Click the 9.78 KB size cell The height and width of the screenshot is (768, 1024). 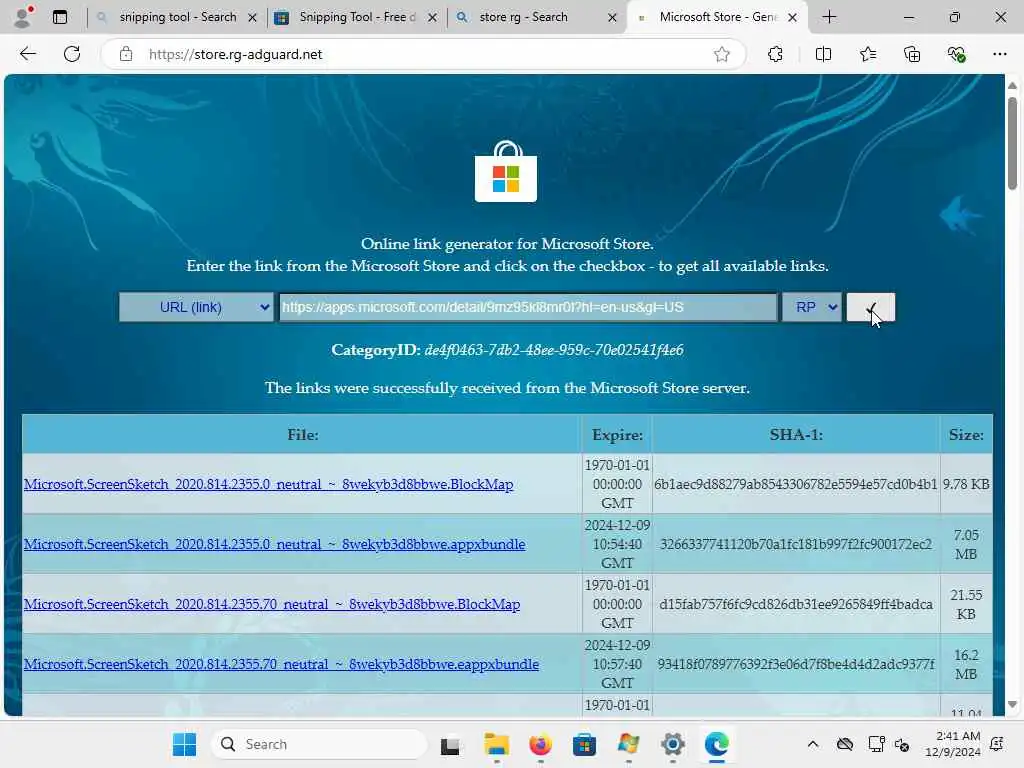[x=966, y=484]
